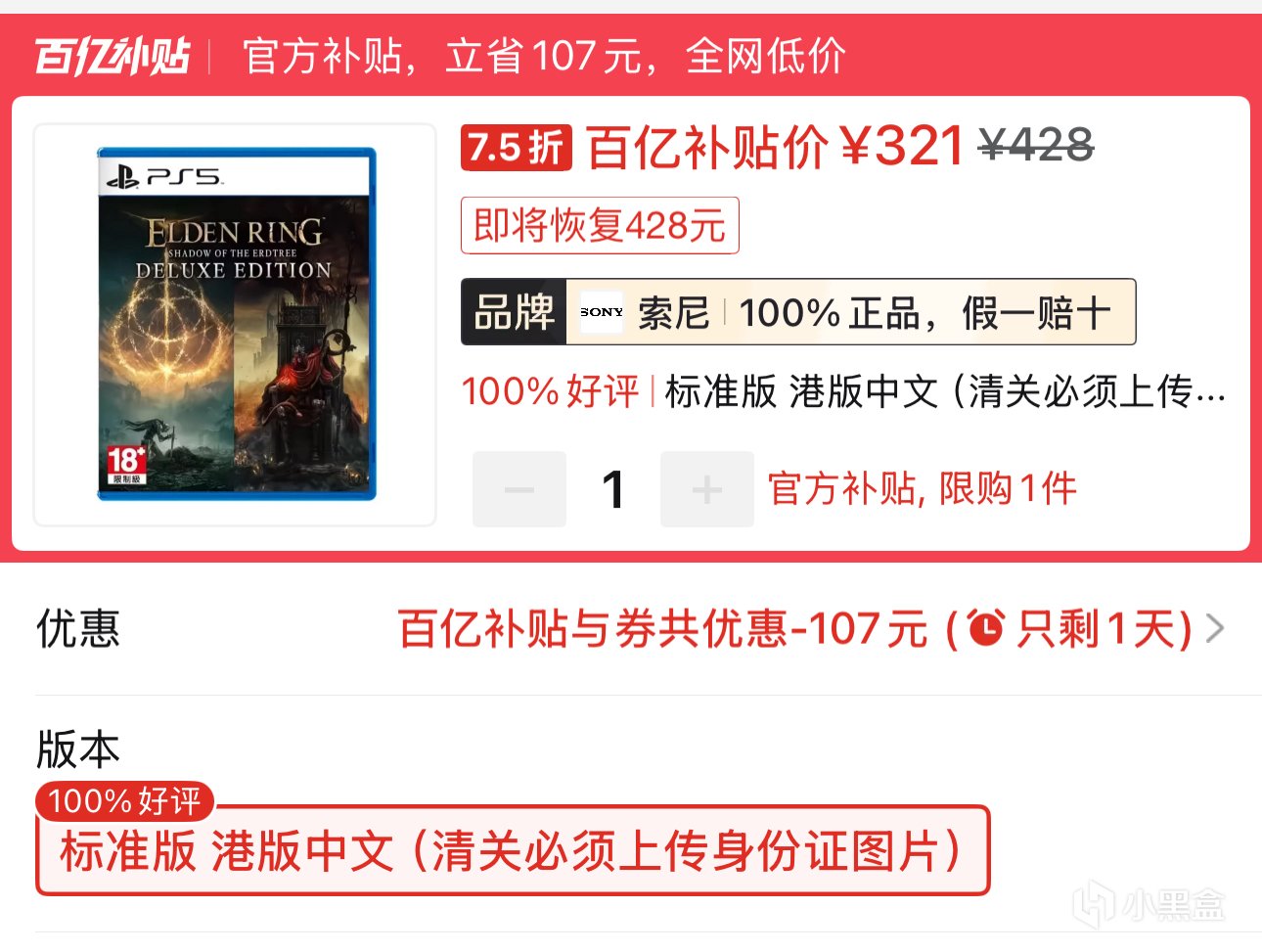Click the 7.5折 discount badge

click(517, 148)
